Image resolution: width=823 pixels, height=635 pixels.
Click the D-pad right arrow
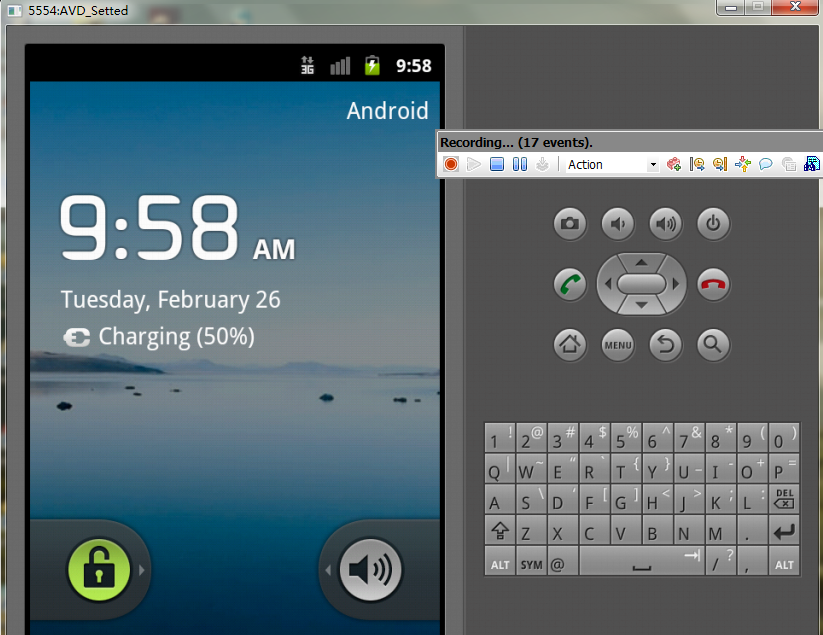point(676,284)
